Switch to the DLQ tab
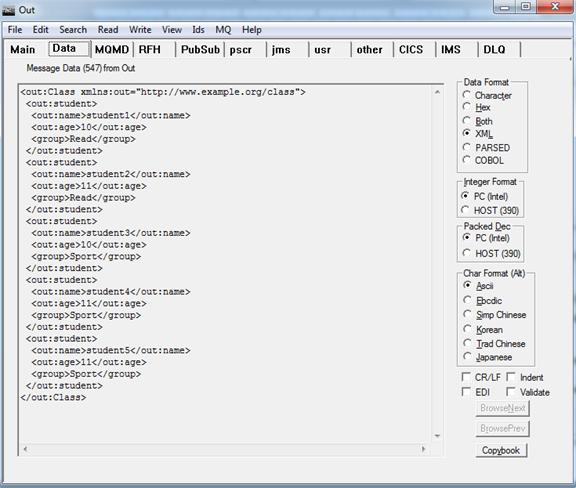The height and width of the screenshot is (488, 576). point(494,50)
